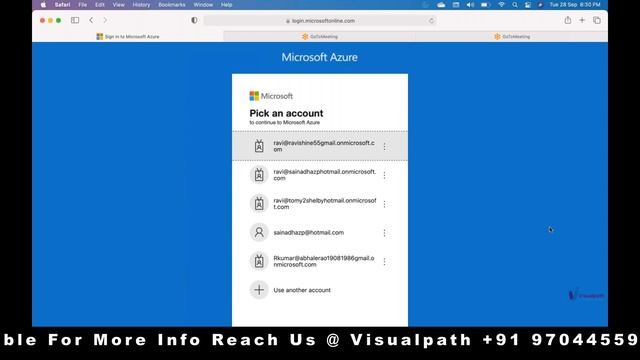Open Bookmarks menu
640x360 pixels.
[172, 5]
